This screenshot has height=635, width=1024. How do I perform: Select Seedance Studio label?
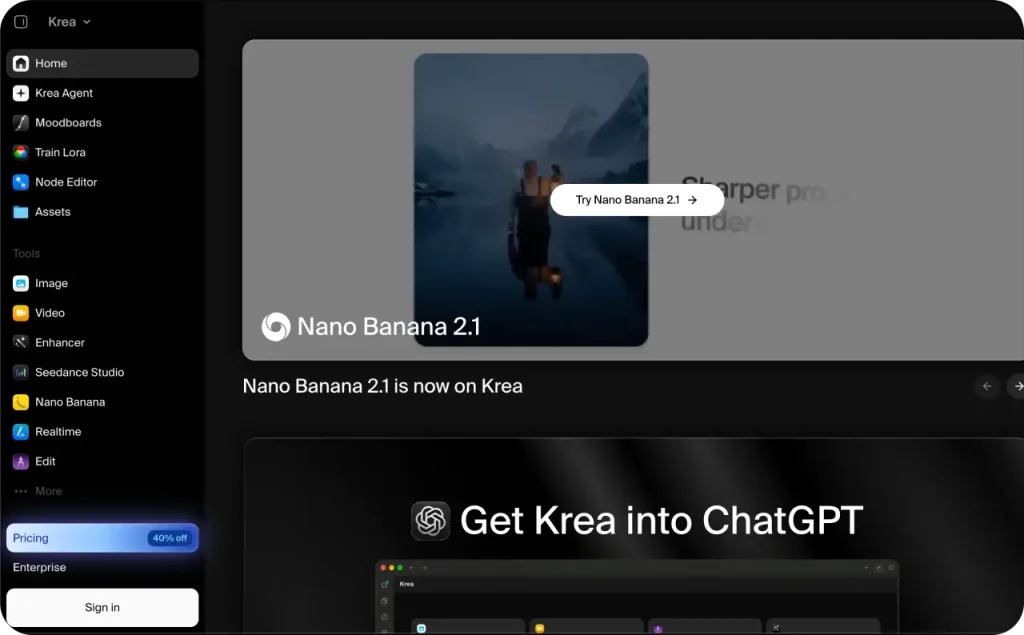pyautogui.click(x=80, y=372)
